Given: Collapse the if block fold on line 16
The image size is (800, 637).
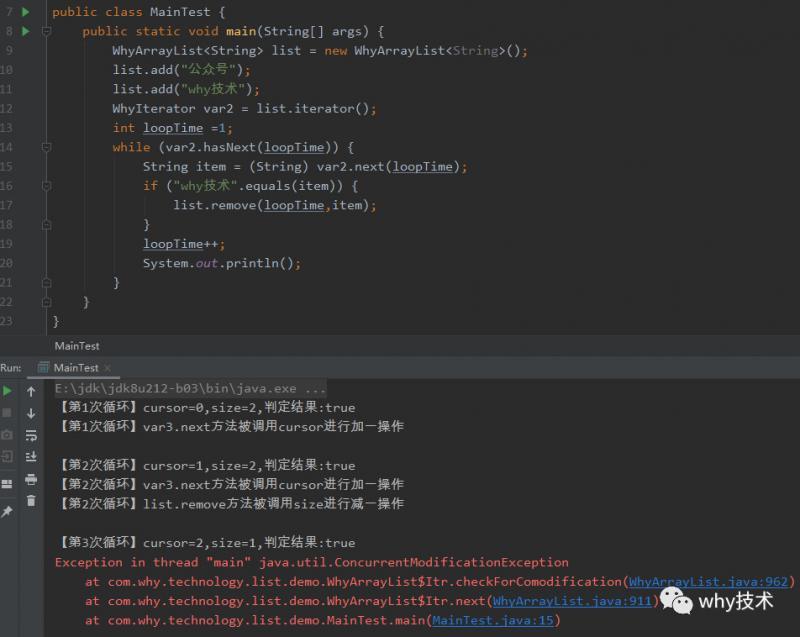Looking at the screenshot, I should 45,186.
